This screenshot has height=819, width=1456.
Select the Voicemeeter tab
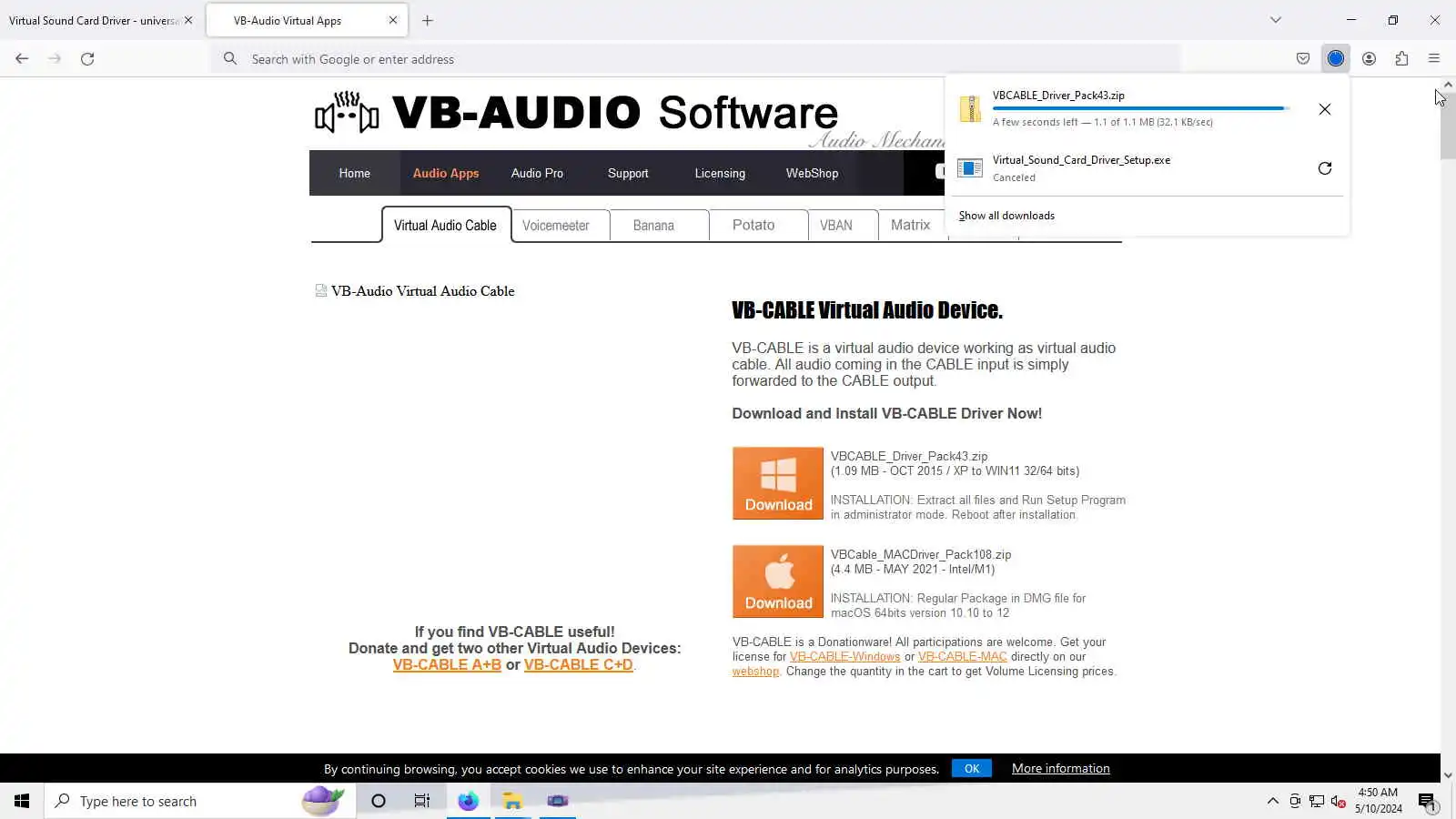coord(556,226)
